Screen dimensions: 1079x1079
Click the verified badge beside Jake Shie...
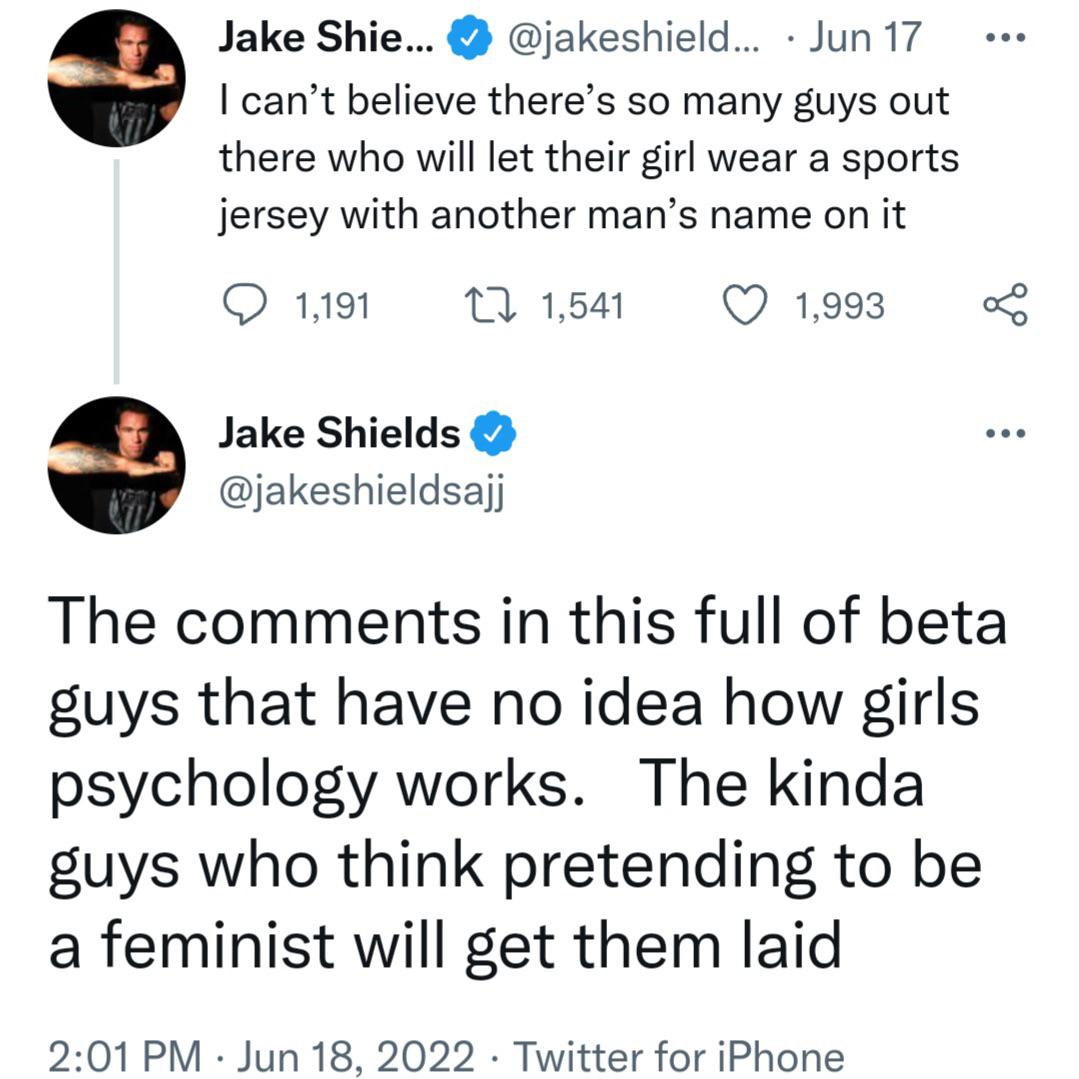[470, 38]
